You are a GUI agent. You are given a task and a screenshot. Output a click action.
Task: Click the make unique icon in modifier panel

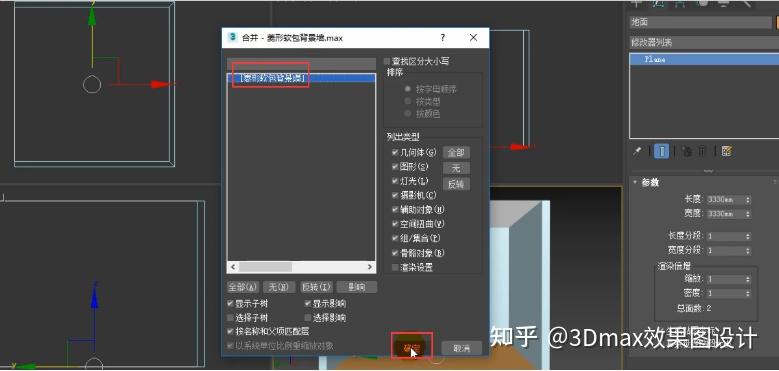tap(687, 151)
